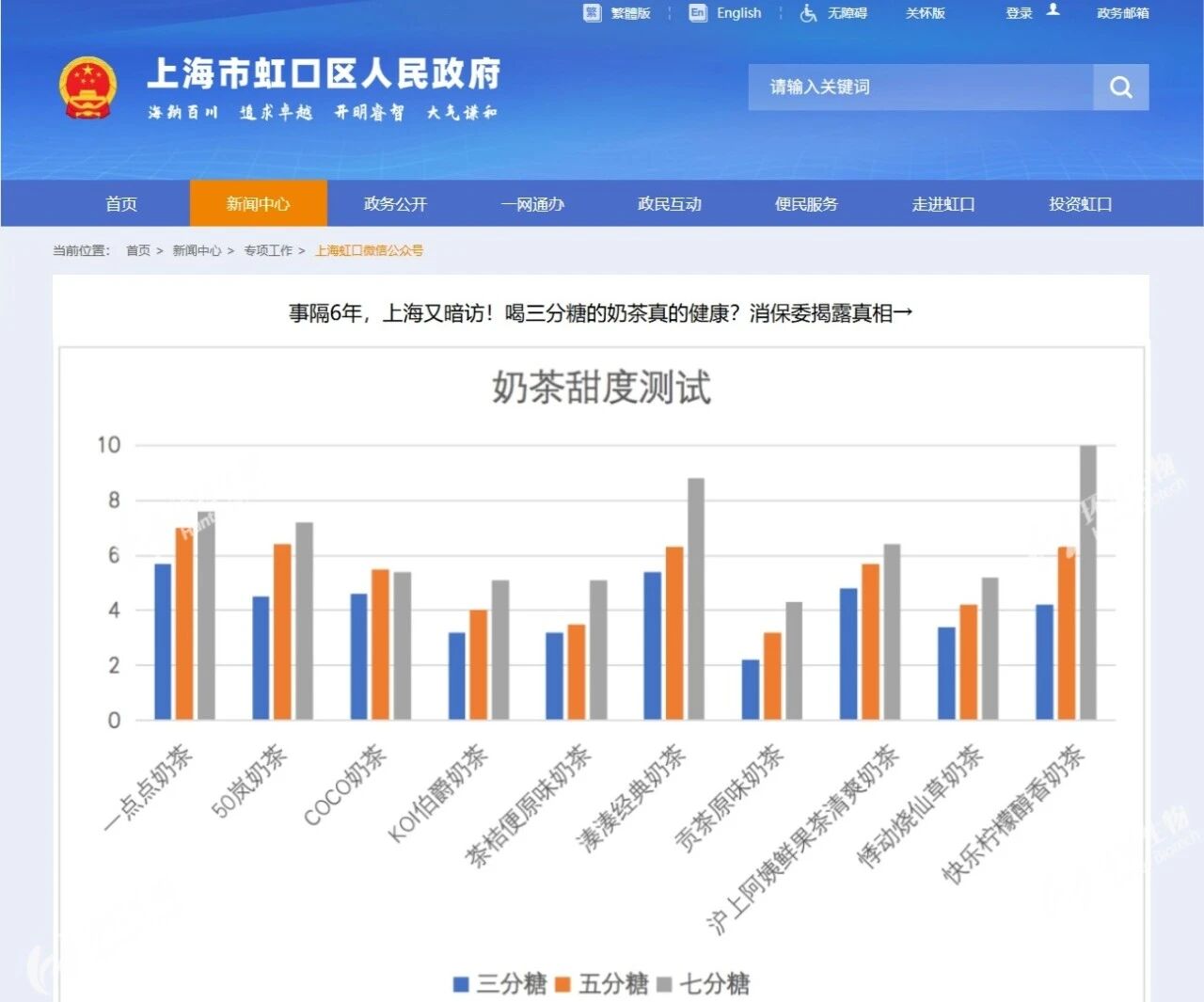
Task: Click the site title 上海市虹口区人民政府
Action: point(324,73)
